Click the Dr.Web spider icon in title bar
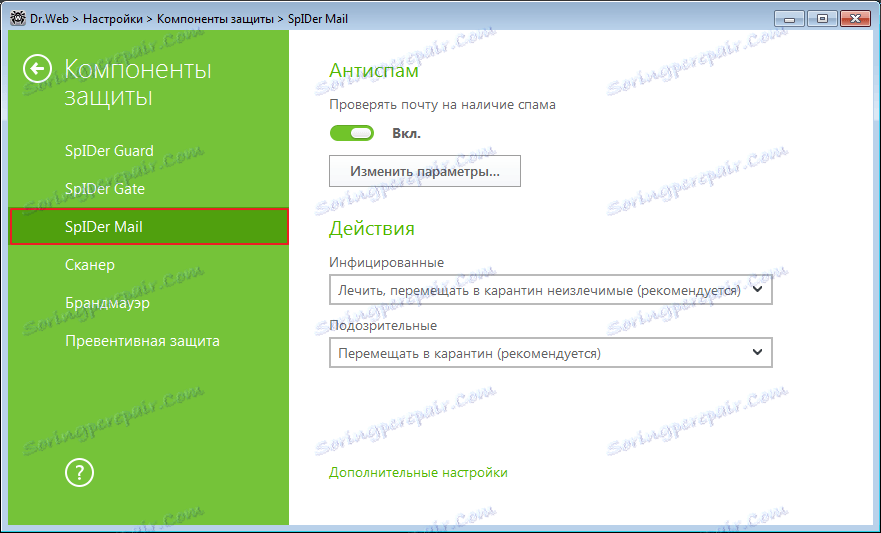This screenshot has height=533, width=881. pyautogui.click(x=18, y=19)
